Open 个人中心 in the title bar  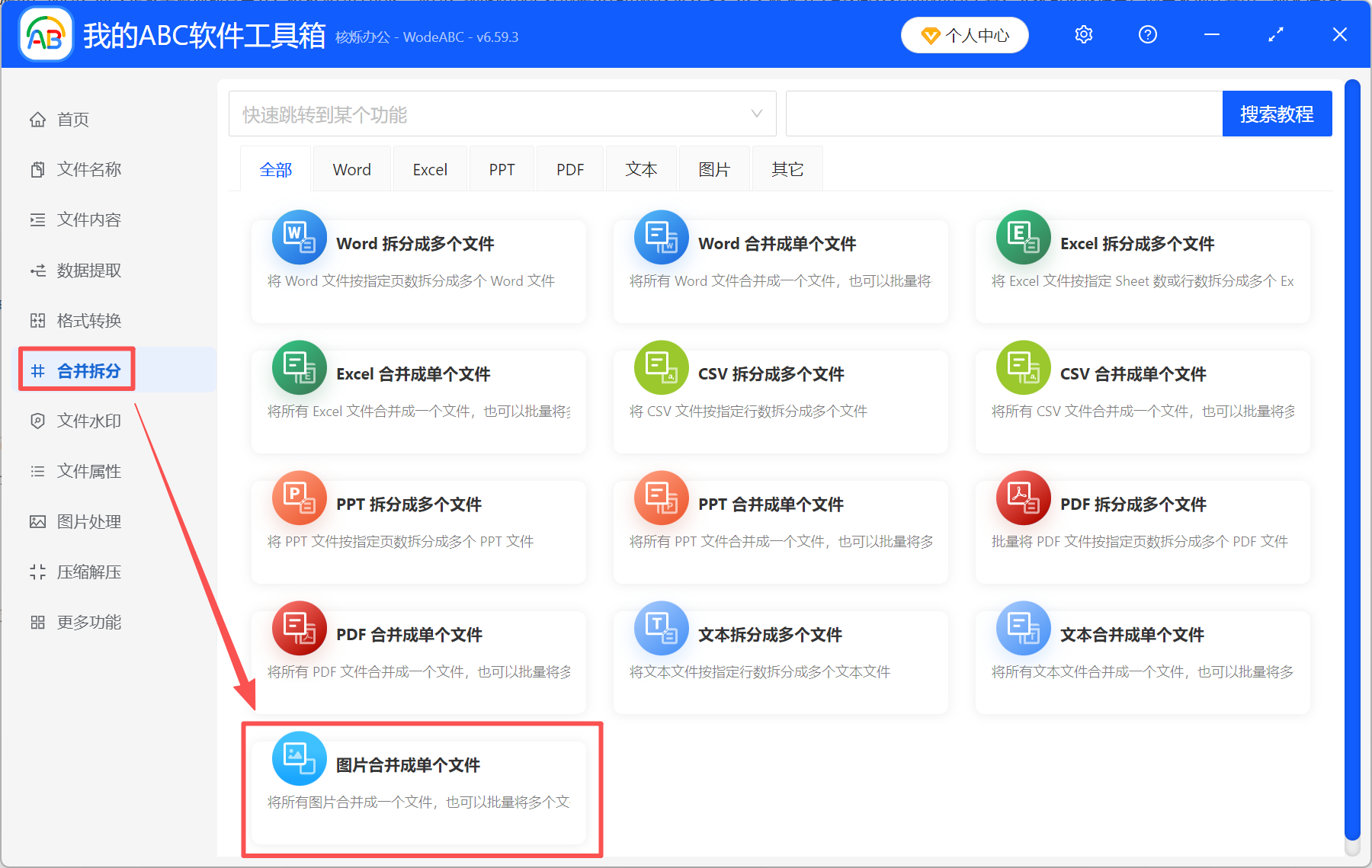coord(964,34)
